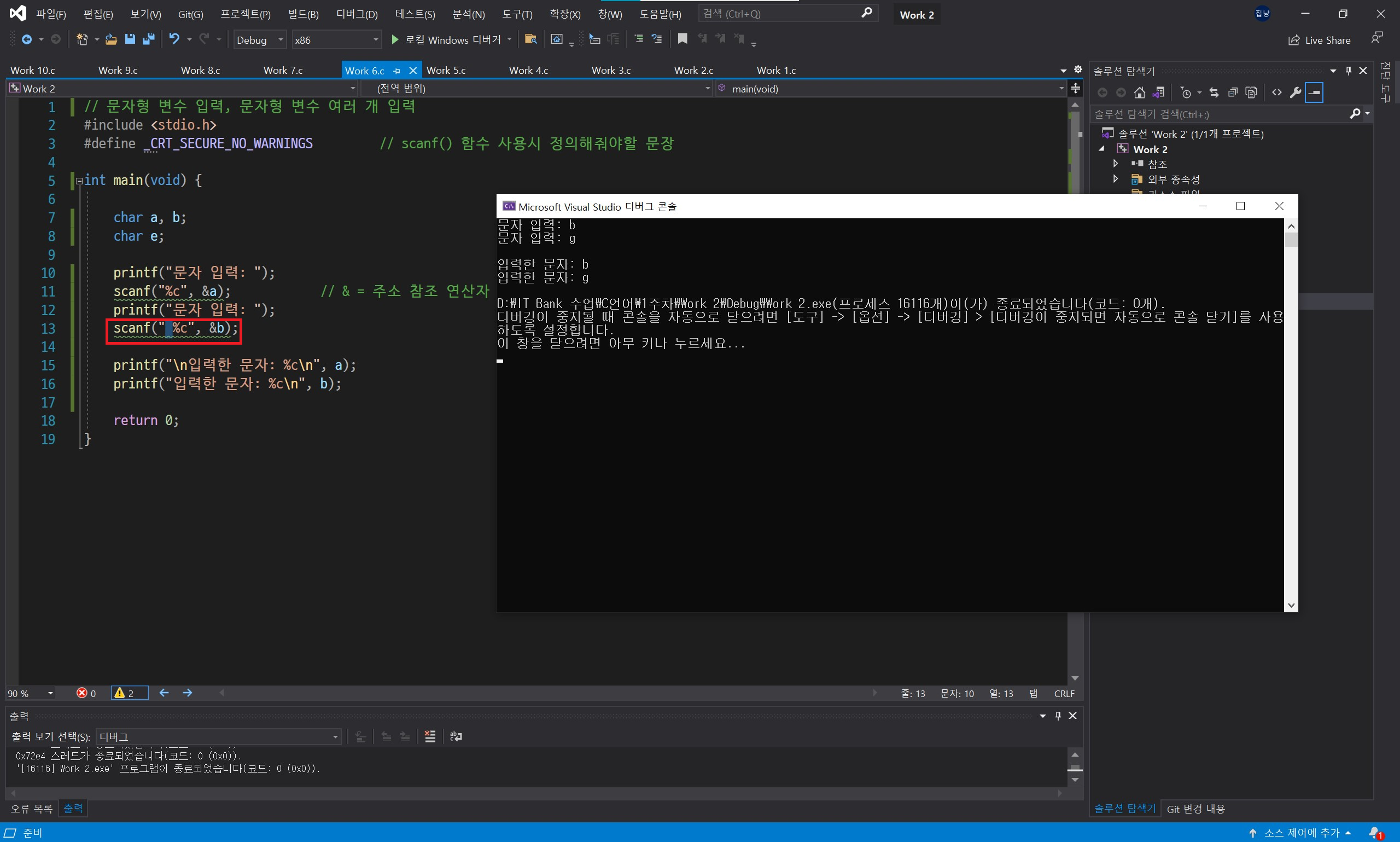Toggle the preview selected items button
This screenshot has width=1400, height=842.
click(x=1314, y=92)
